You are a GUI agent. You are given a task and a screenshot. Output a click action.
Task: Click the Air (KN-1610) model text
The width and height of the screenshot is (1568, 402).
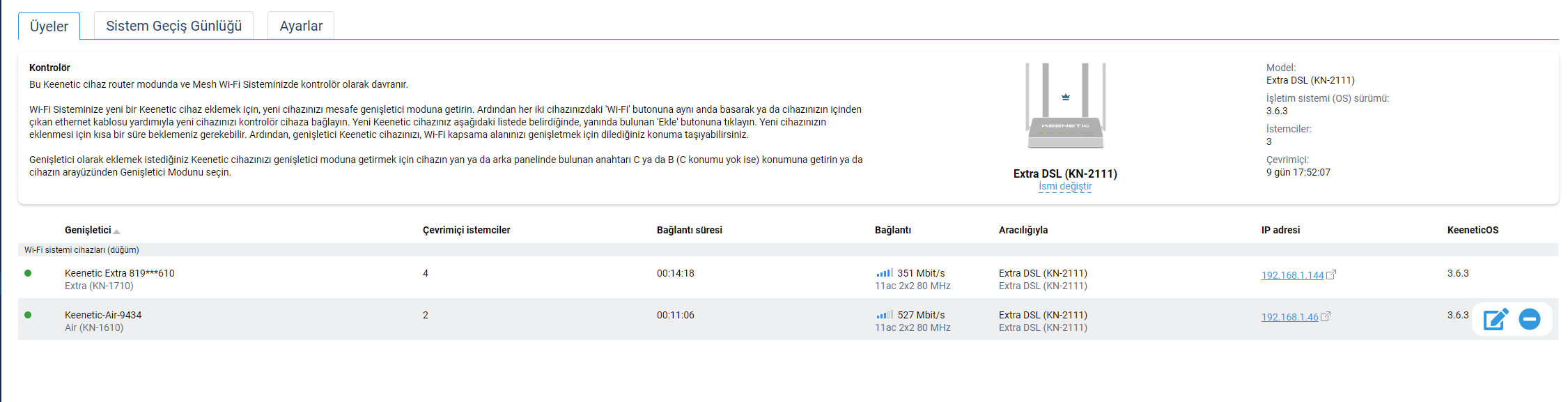94,327
